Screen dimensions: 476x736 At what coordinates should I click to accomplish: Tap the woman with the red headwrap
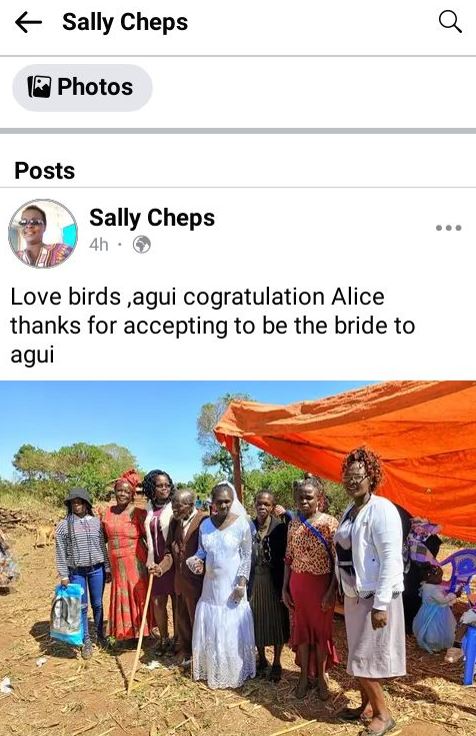(x=124, y=555)
